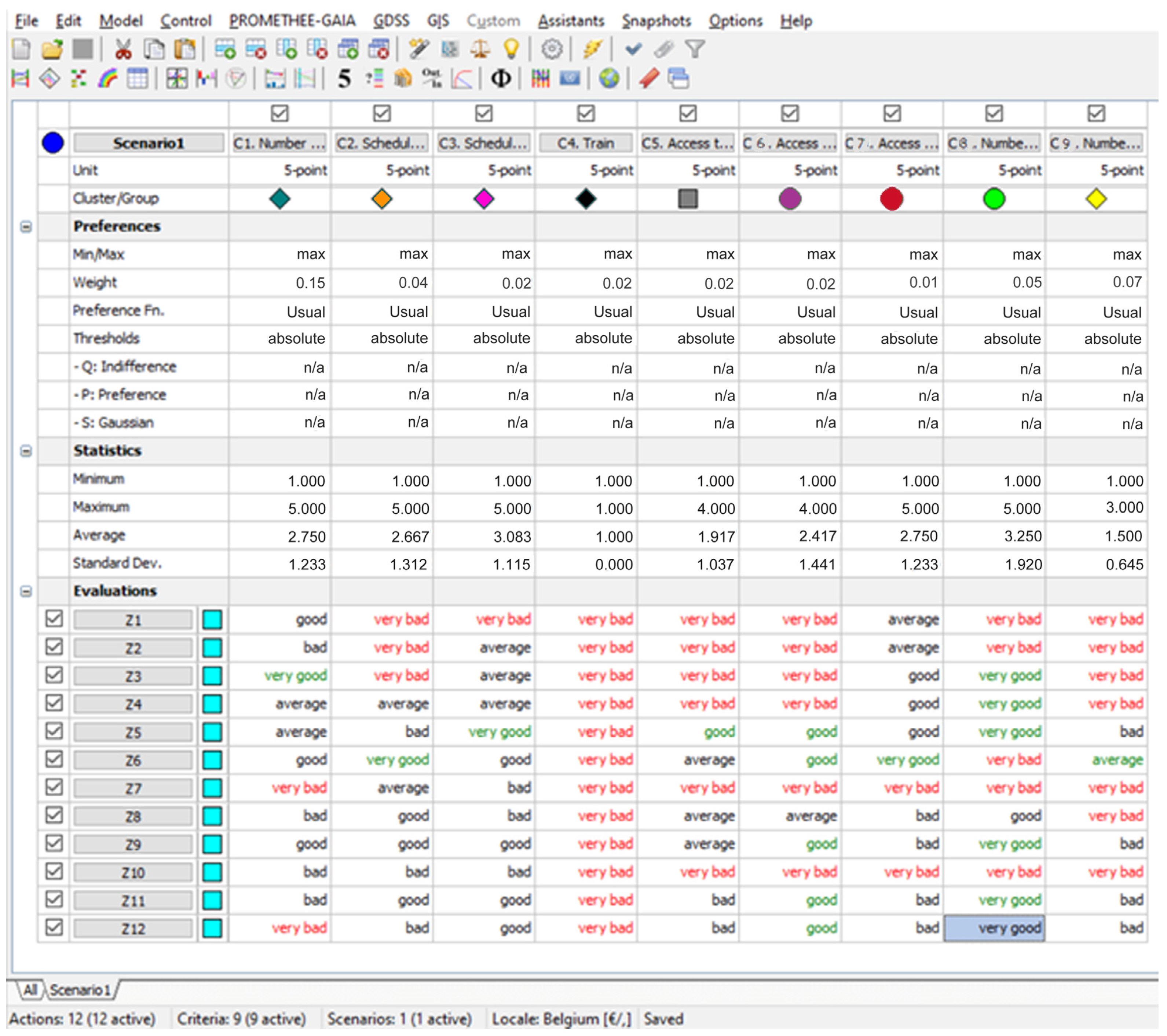Toggle the checkbox for action Z5
This screenshot has height=1036, width=1167.
tap(54, 731)
